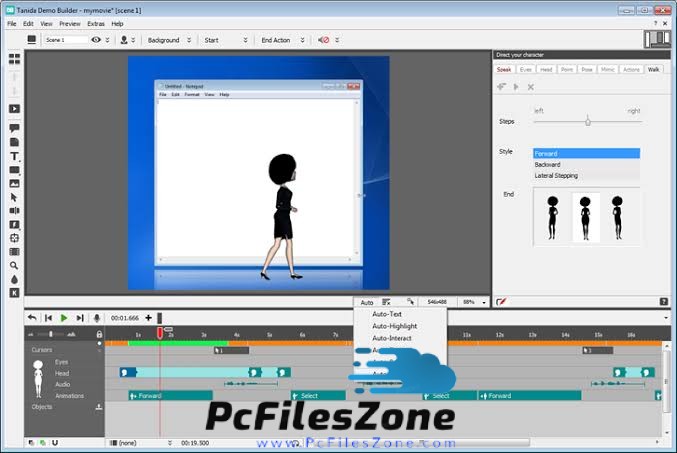Open the Background dropdown
Image resolution: width=677 pixels, height=453 pixels.
168,40
